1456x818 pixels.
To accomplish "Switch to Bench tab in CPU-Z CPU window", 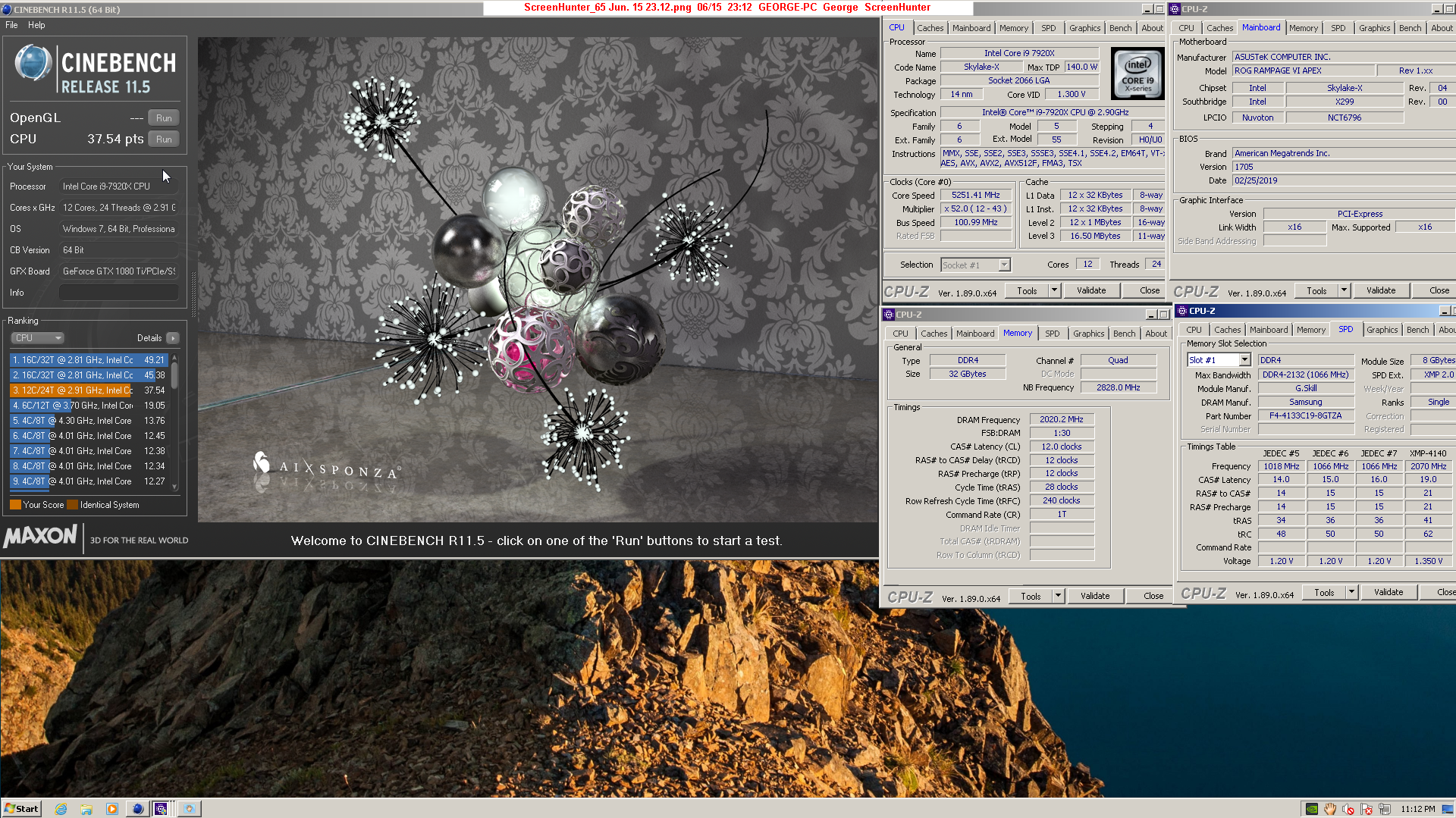I will click(x=1120, y=28).
